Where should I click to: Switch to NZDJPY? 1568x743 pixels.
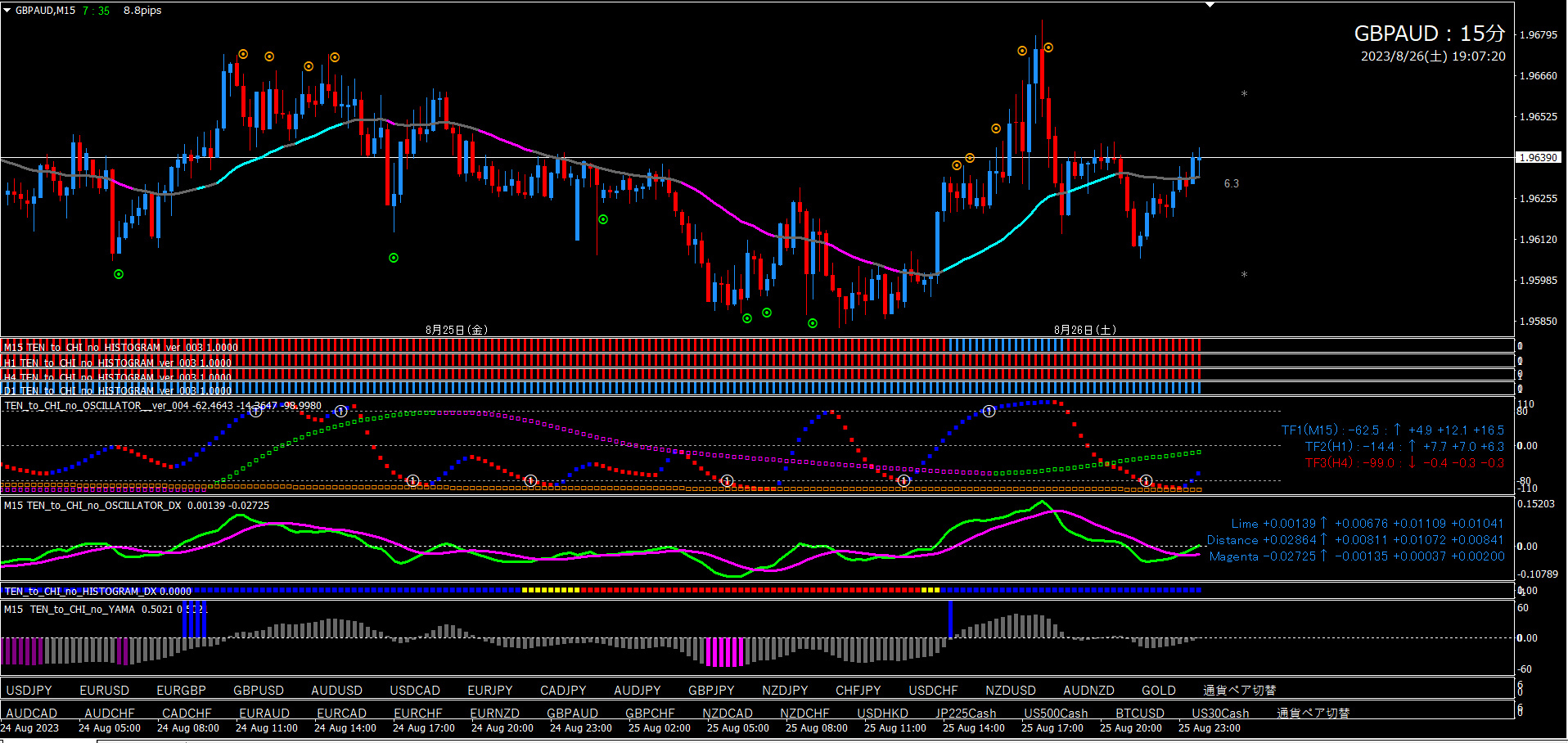(785, 691)
